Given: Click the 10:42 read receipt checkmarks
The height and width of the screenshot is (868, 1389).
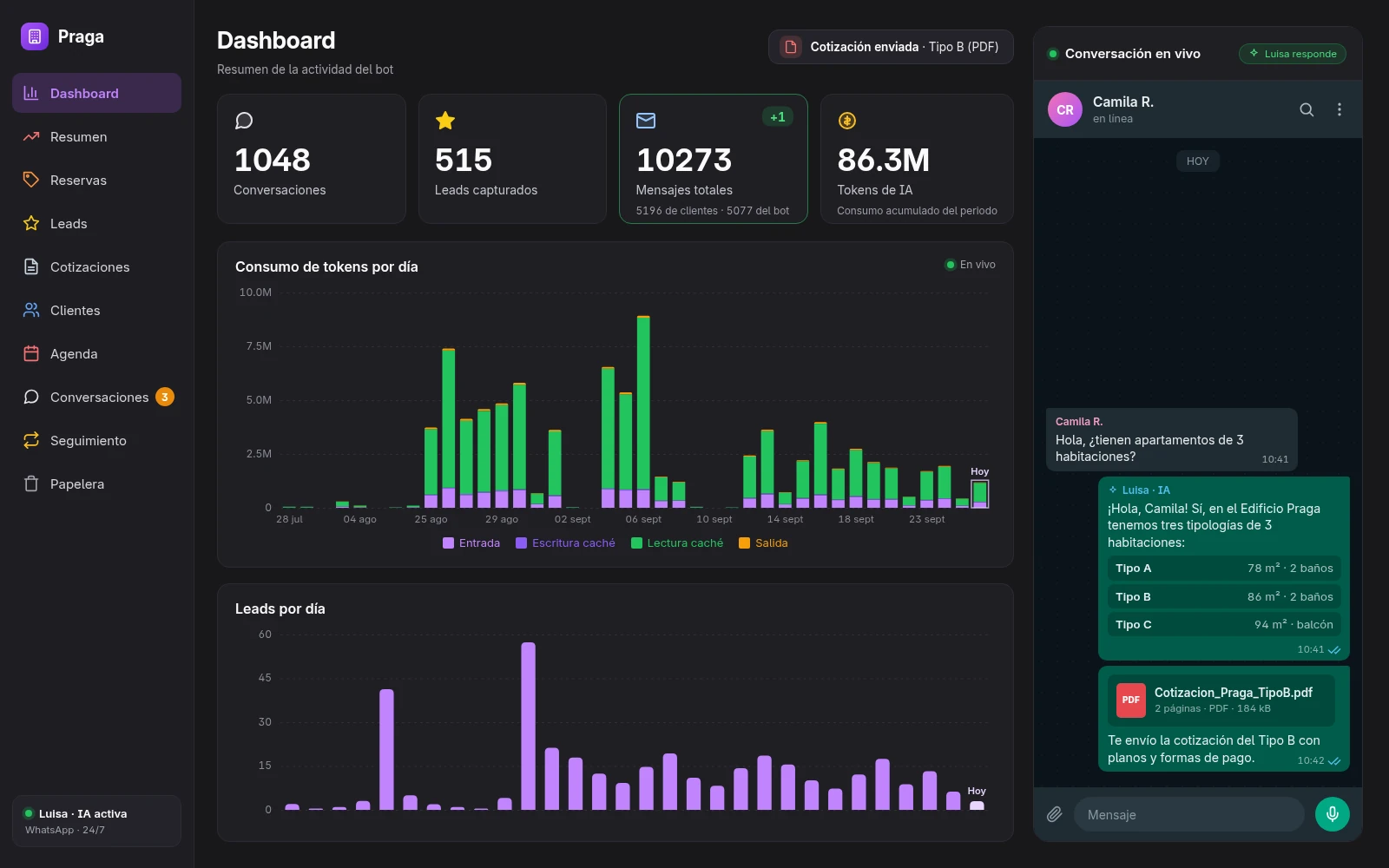Looking at the screenshot, I should click(x=1334, y=761).
